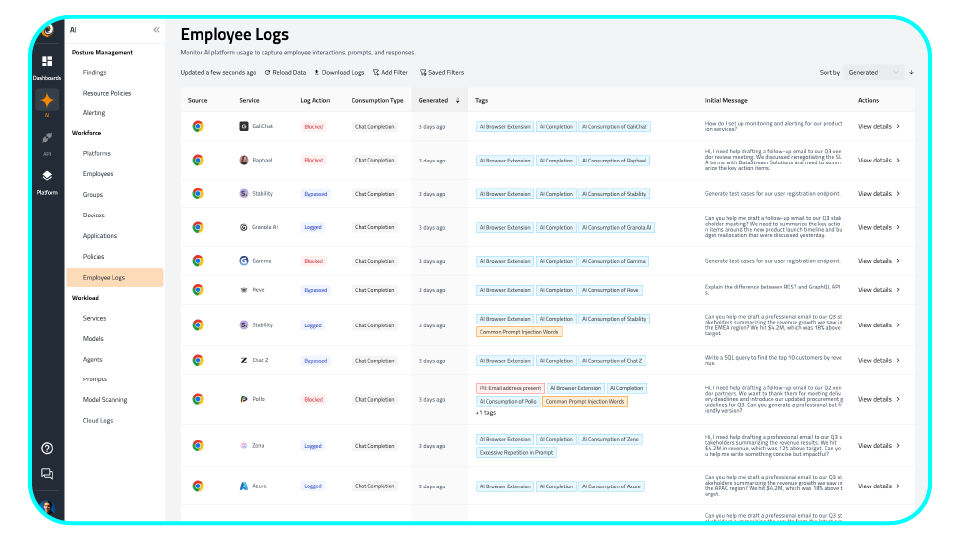Click the Blocked badge in GaliChat row
Screen dimensions: 960x540
point(313,127)
